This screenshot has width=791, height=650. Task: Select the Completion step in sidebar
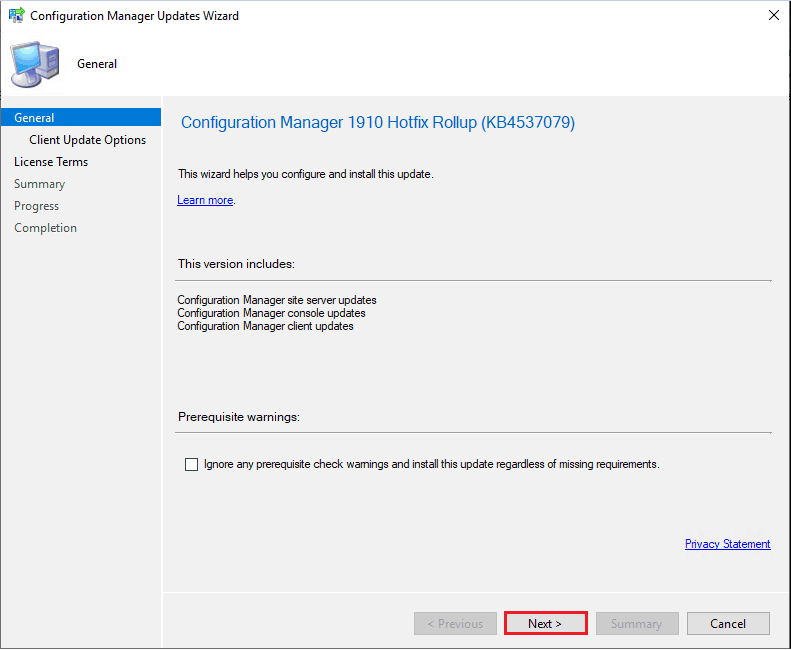point(45,228)
